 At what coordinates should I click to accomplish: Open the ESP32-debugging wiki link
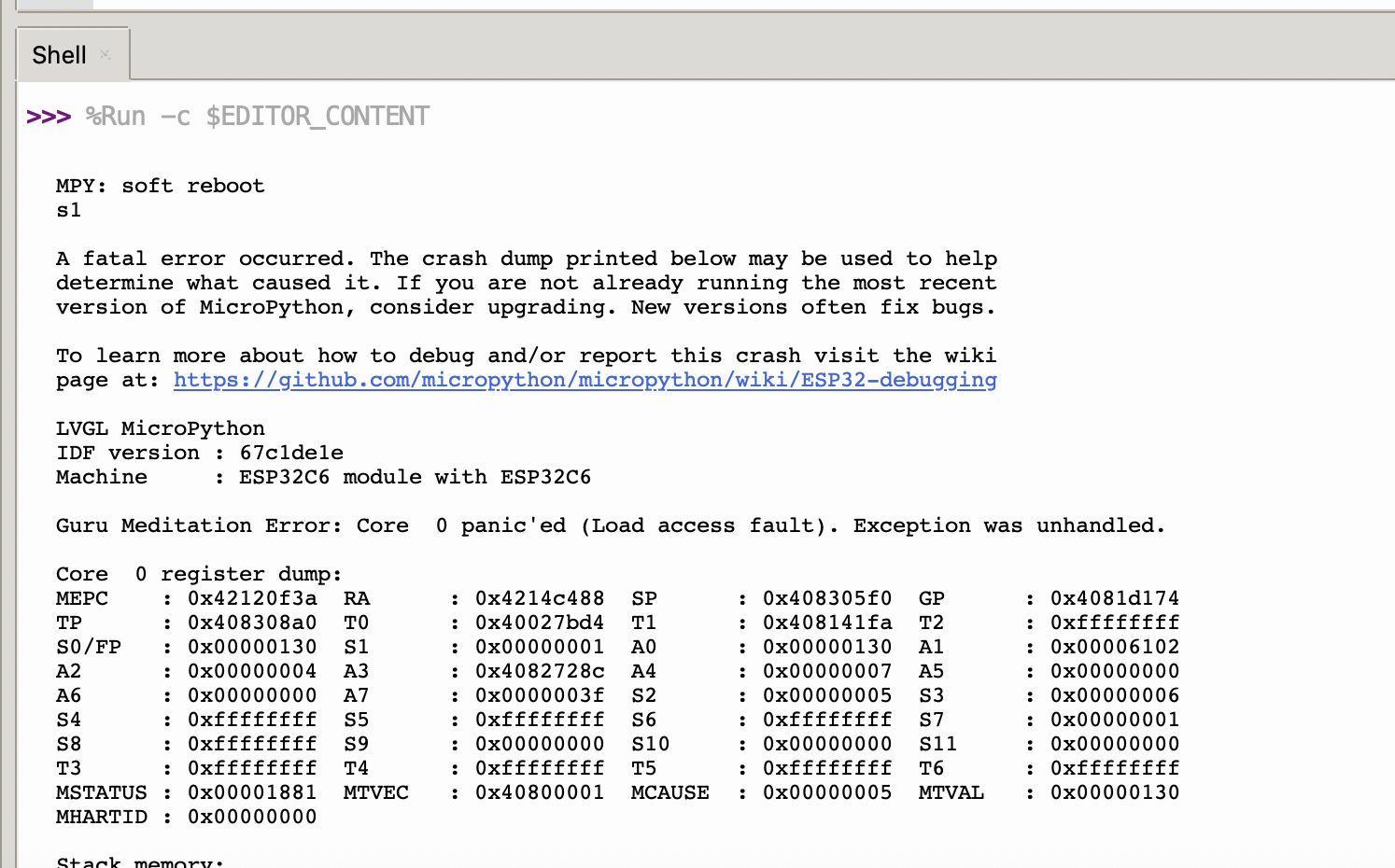(x=585, y=380)
